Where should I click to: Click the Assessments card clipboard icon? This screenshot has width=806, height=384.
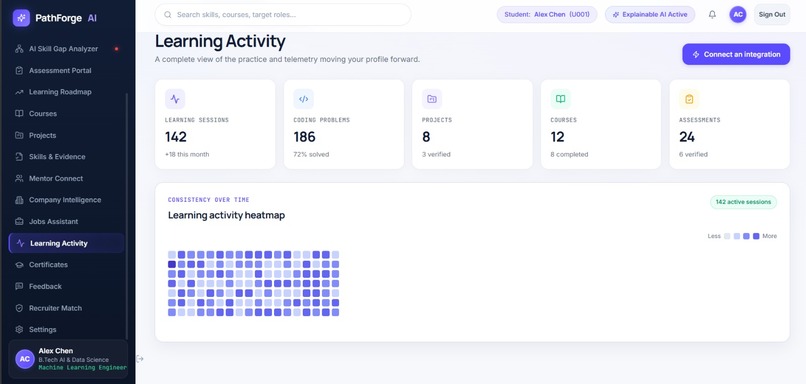click(689, 99)
